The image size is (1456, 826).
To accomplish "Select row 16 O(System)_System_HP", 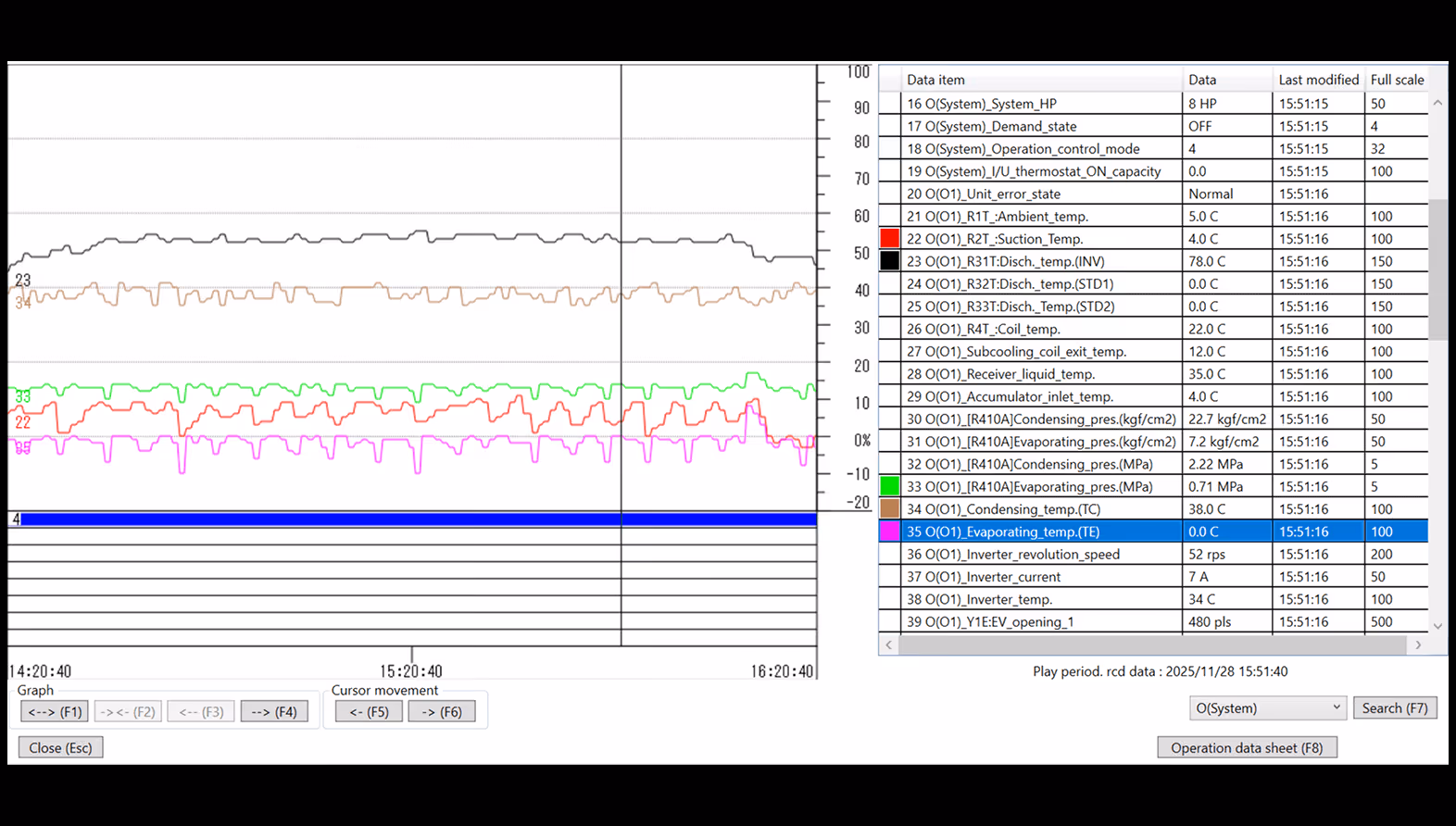I will [1153, 104].
